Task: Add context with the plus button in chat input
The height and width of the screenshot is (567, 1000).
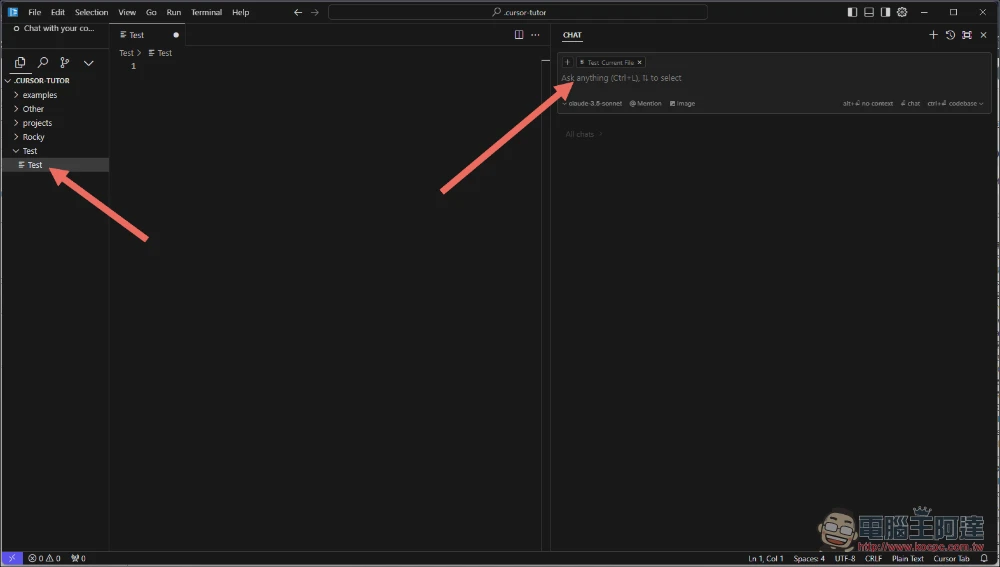Action: pyautogui.click(x=568, y=62)
